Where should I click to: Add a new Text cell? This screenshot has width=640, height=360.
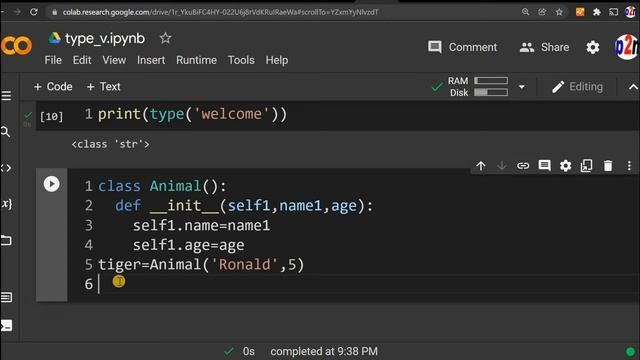point(104,87)
